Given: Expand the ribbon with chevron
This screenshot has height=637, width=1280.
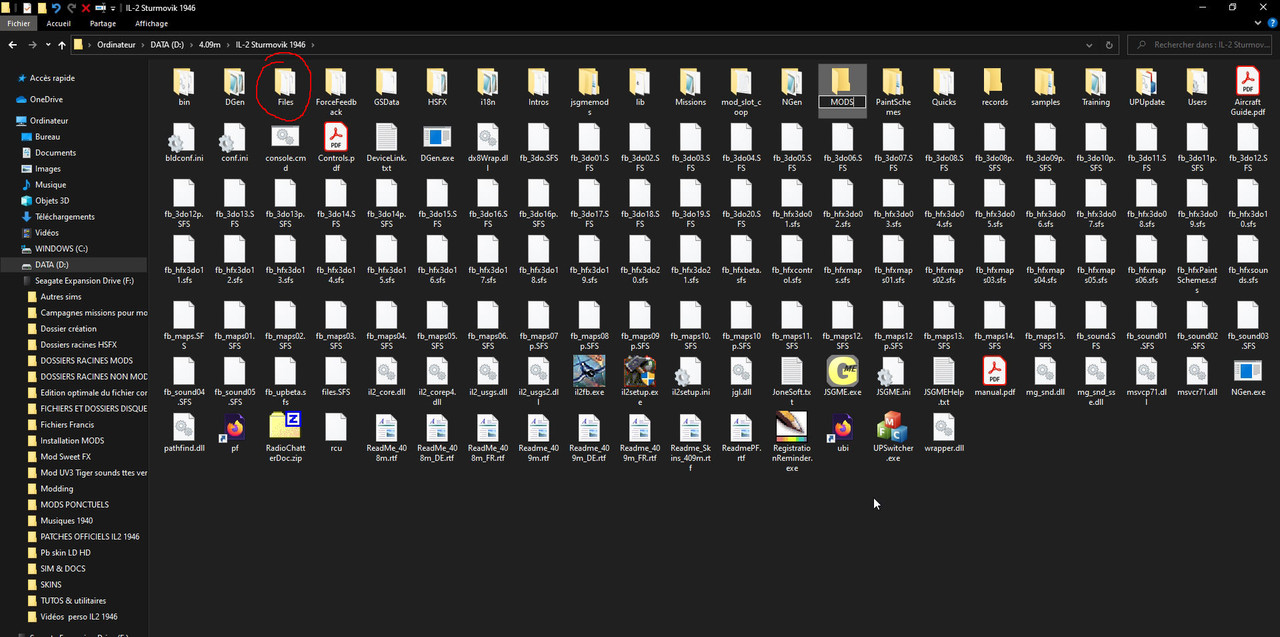Looking at the screenshot, I should tap(1258, 23).
